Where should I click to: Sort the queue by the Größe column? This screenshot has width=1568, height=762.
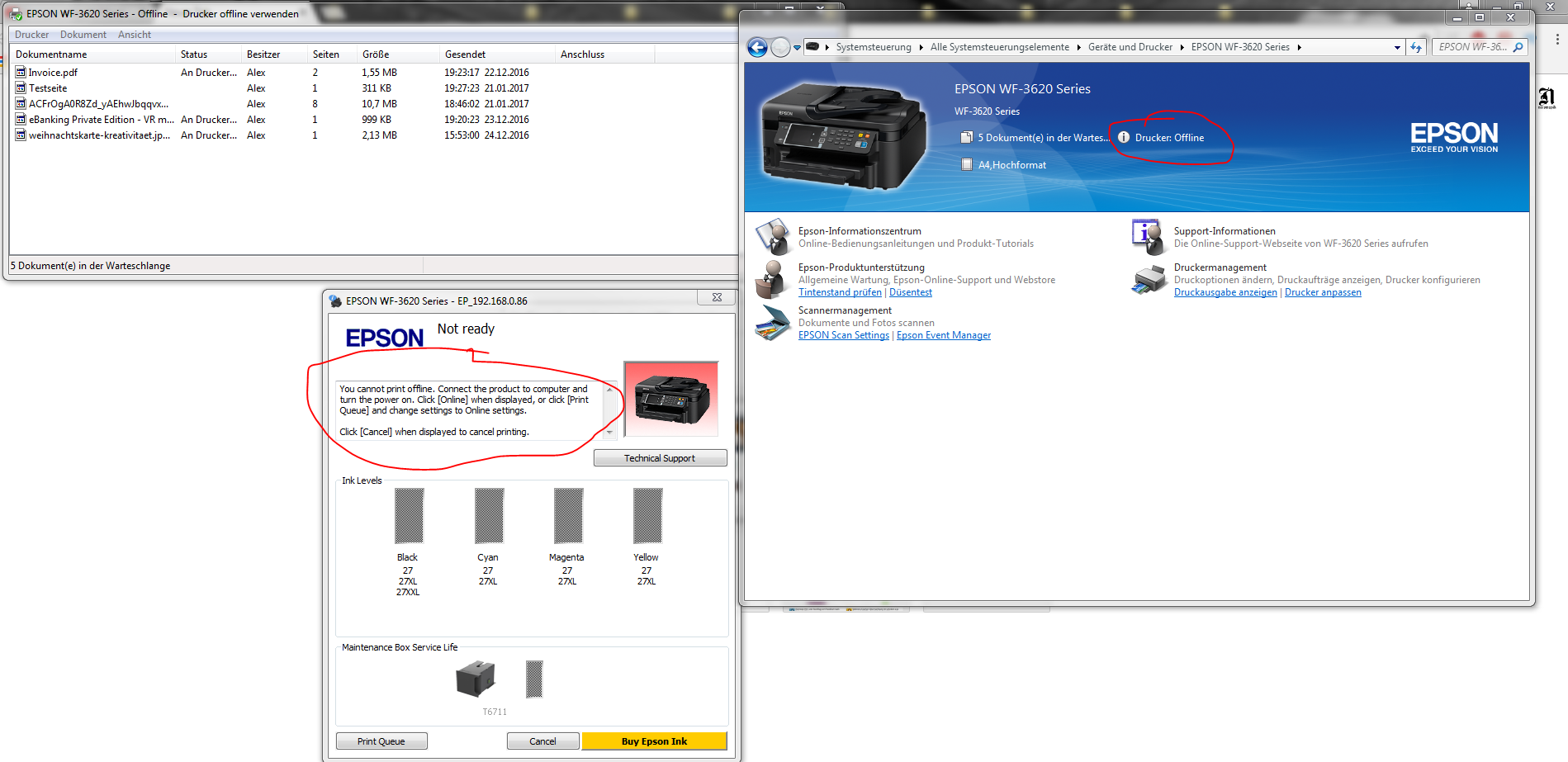coord(398,54)
